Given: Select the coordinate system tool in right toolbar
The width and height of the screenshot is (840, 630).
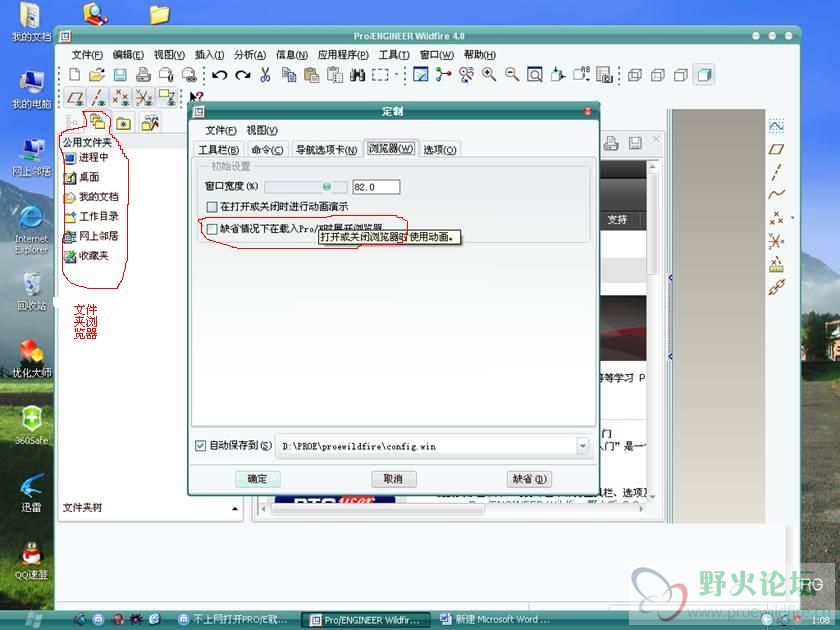Looking at the screenshot, I should (x=776, y=241).
